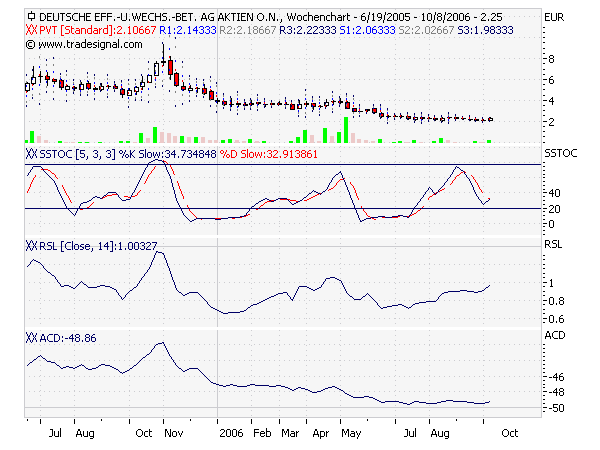Image resolution: width=600 pixels, height=450 pixels.
Task: Click the Mar label on the time axis
Action: pyautogui.click(x=290, y=433)
